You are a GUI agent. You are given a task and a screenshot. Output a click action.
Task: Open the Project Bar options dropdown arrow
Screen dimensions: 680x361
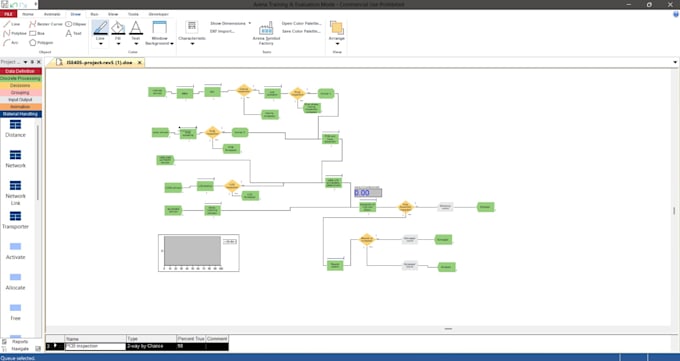click(25, 62)
